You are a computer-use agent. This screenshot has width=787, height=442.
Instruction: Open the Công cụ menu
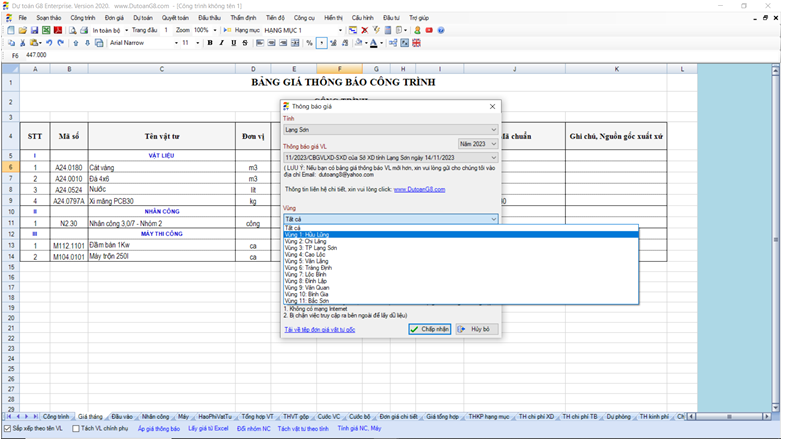(x=304, y=18)
